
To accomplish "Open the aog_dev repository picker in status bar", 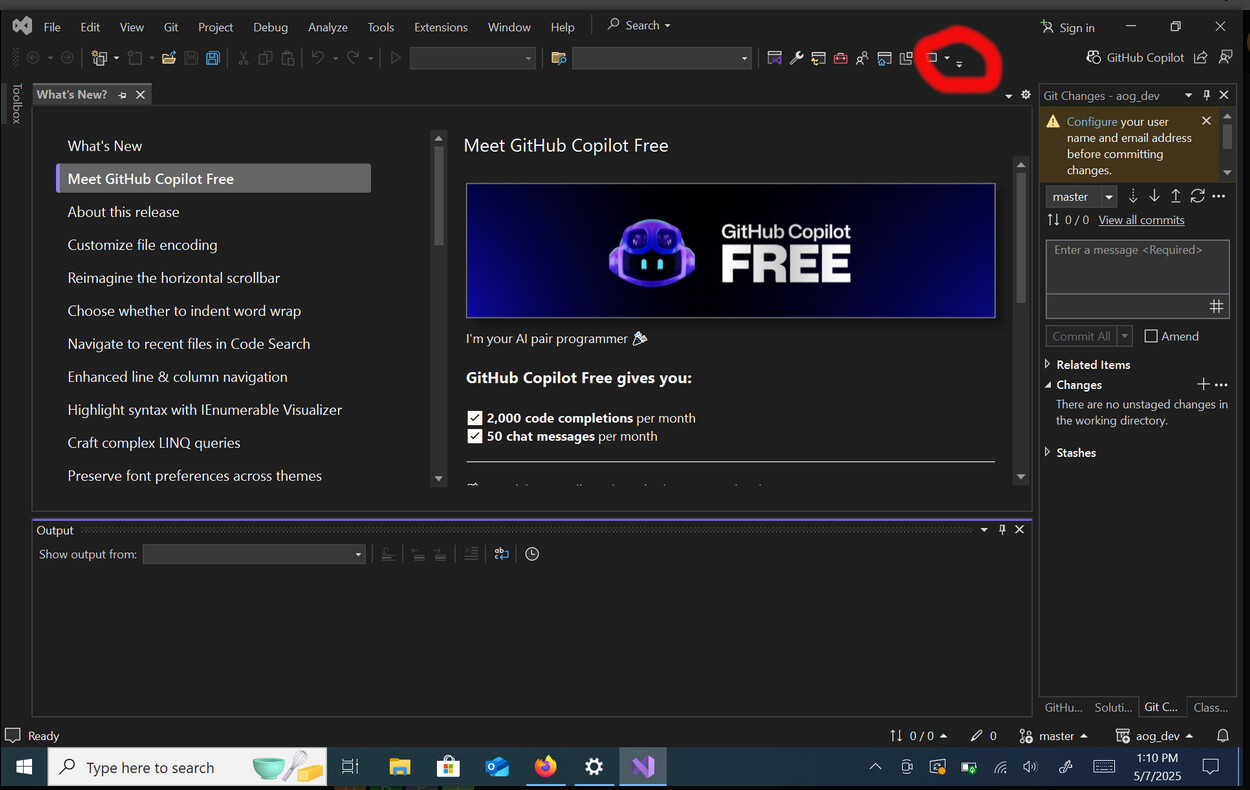I will (x=1155, y=735).
